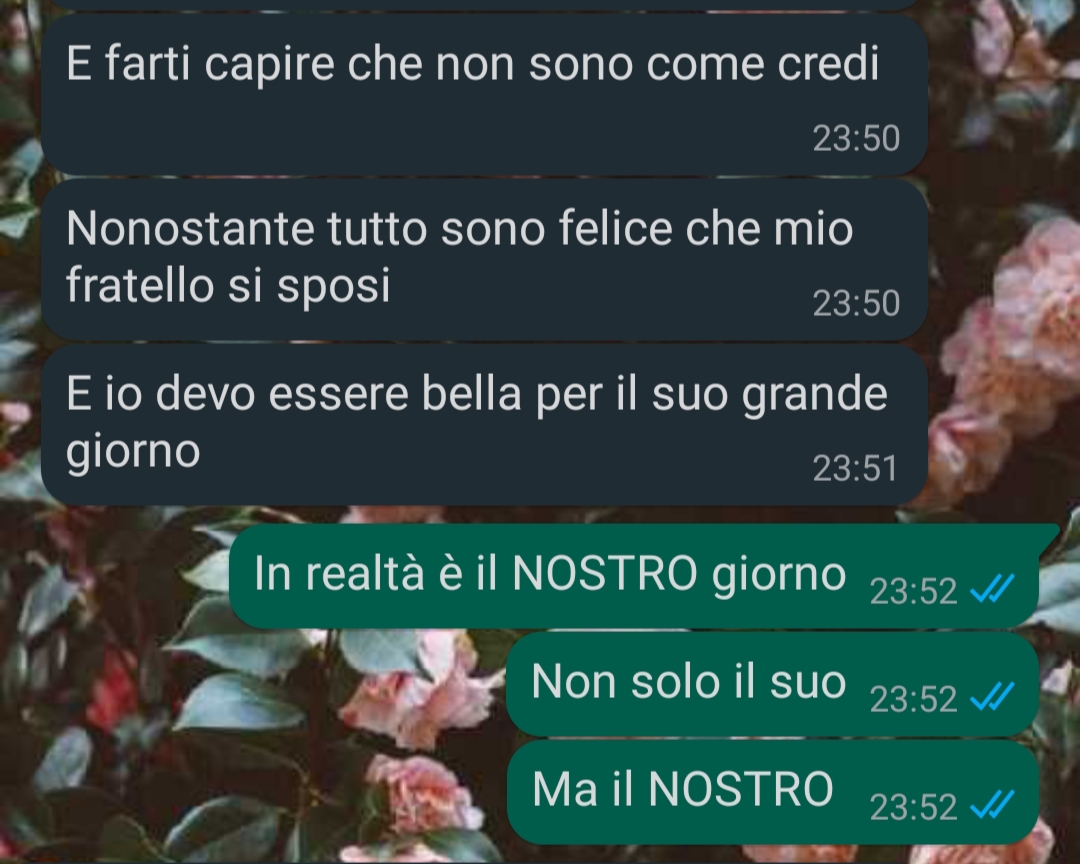Tap 23:50 timestamp of 'E farti capire' message

[856, 138]
